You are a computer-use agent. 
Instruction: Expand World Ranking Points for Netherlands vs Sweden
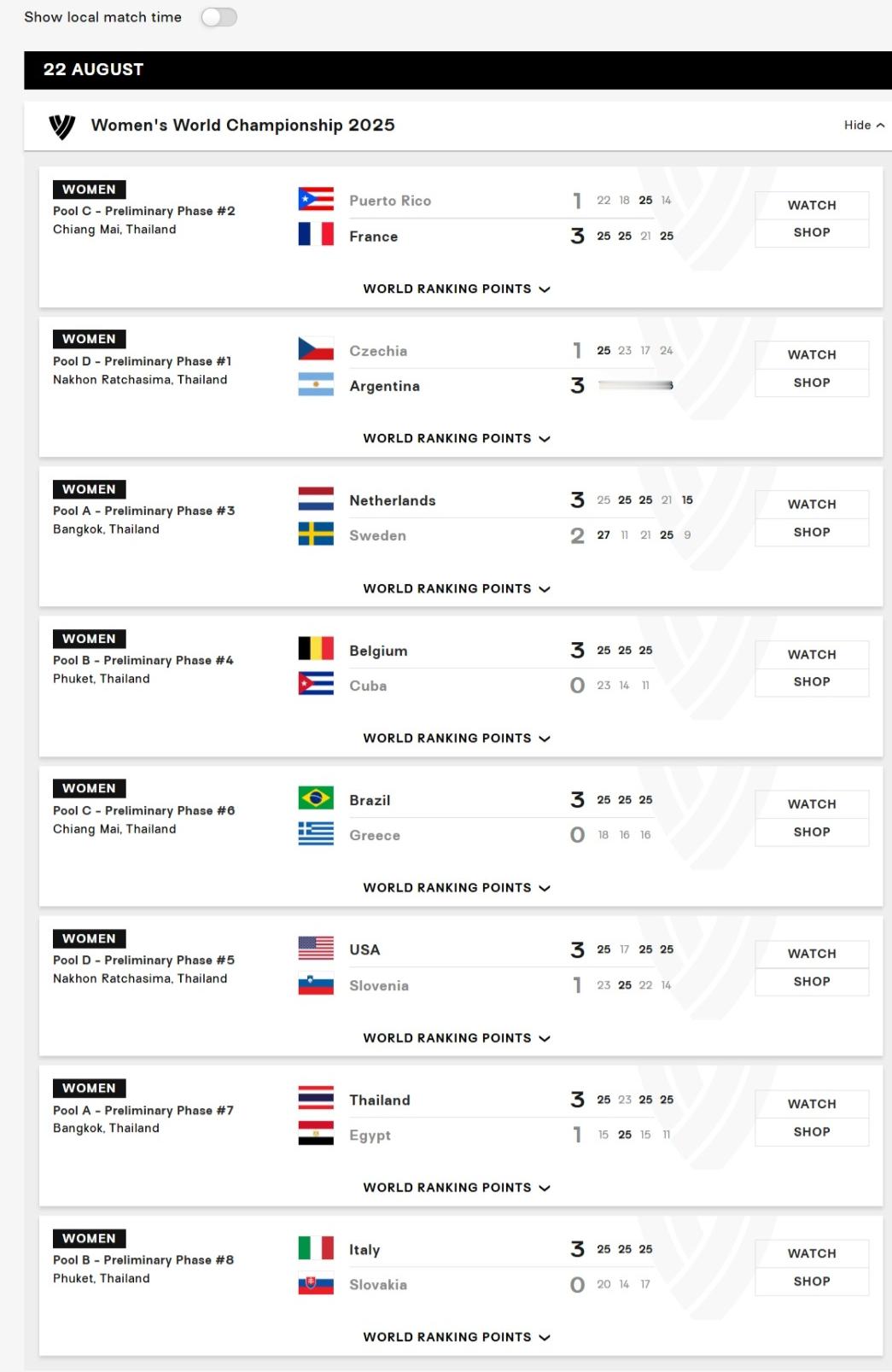pyautogui.click(x=457, y=588)
